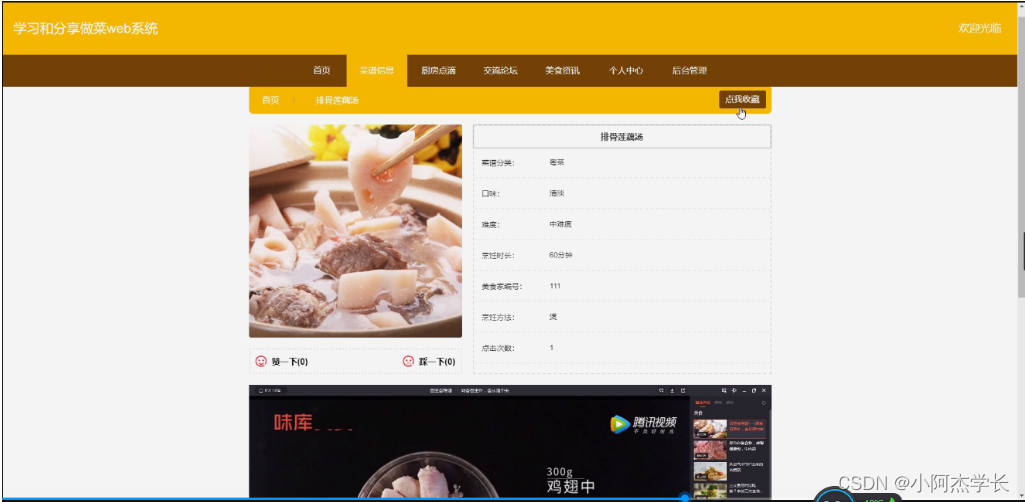Open the 个人中心 tab
The width and height of the screenshot is (1025, 502).
point(626,71)
